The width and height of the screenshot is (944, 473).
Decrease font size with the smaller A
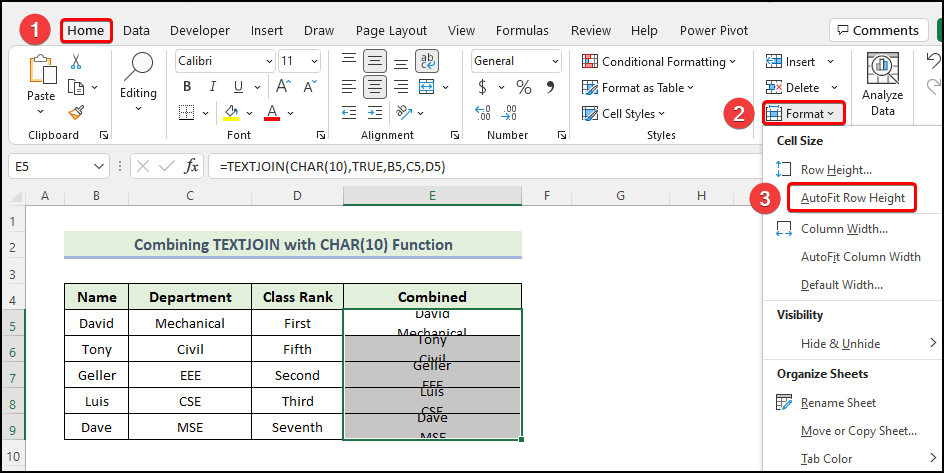coord(309,87)
